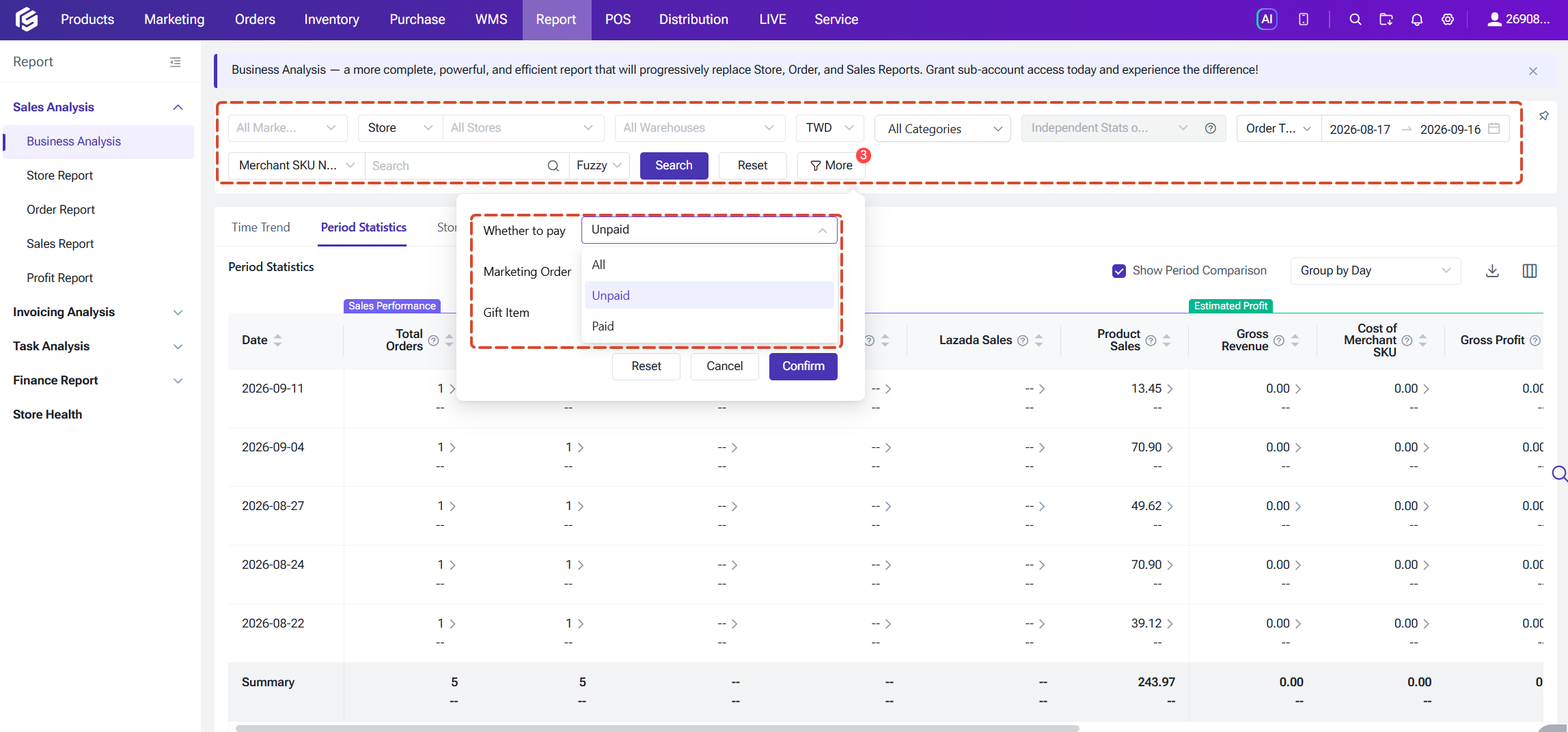1568x732 pixels.
Task: Open the settings gear icon
Action: click(1448, 19)
